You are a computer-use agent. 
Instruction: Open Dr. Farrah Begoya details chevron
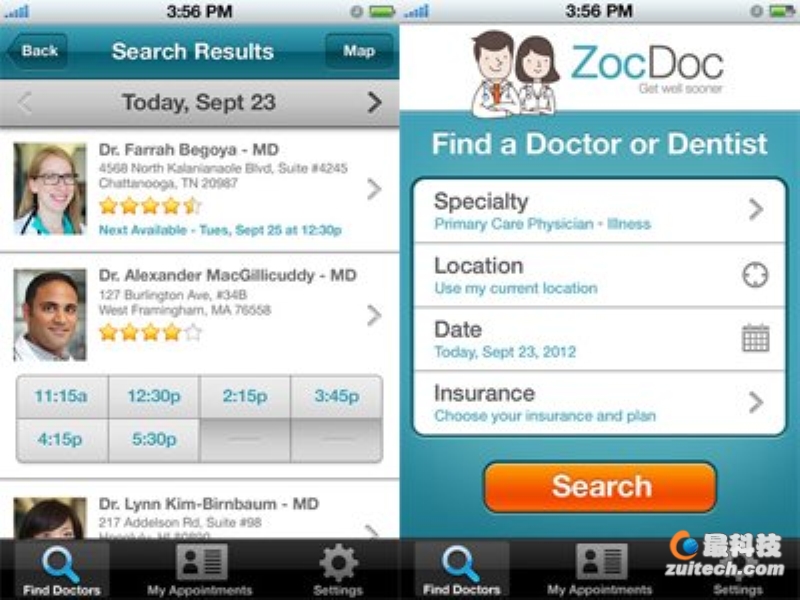pos(374,189)
